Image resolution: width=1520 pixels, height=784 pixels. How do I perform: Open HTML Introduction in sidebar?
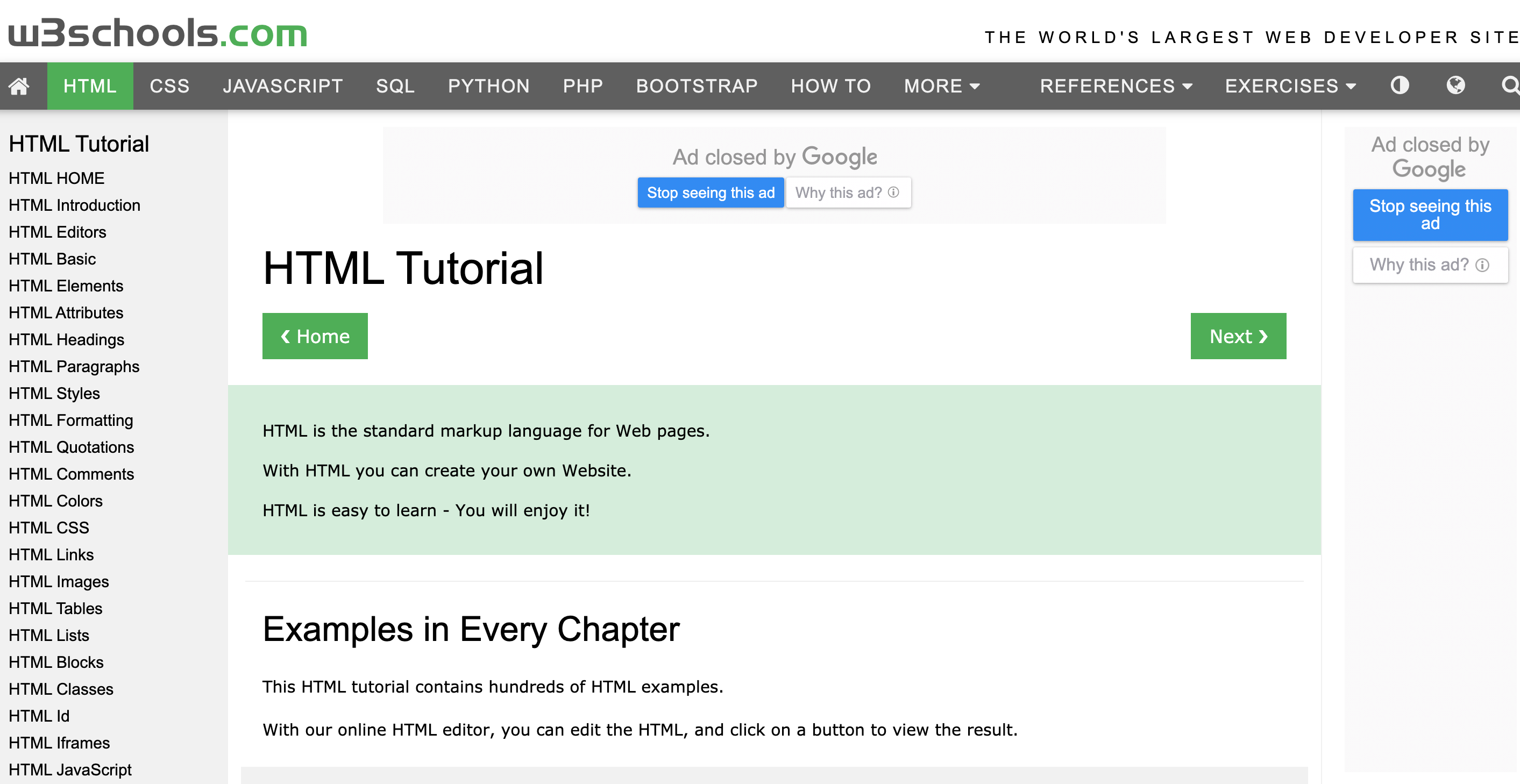pos(74,205)
